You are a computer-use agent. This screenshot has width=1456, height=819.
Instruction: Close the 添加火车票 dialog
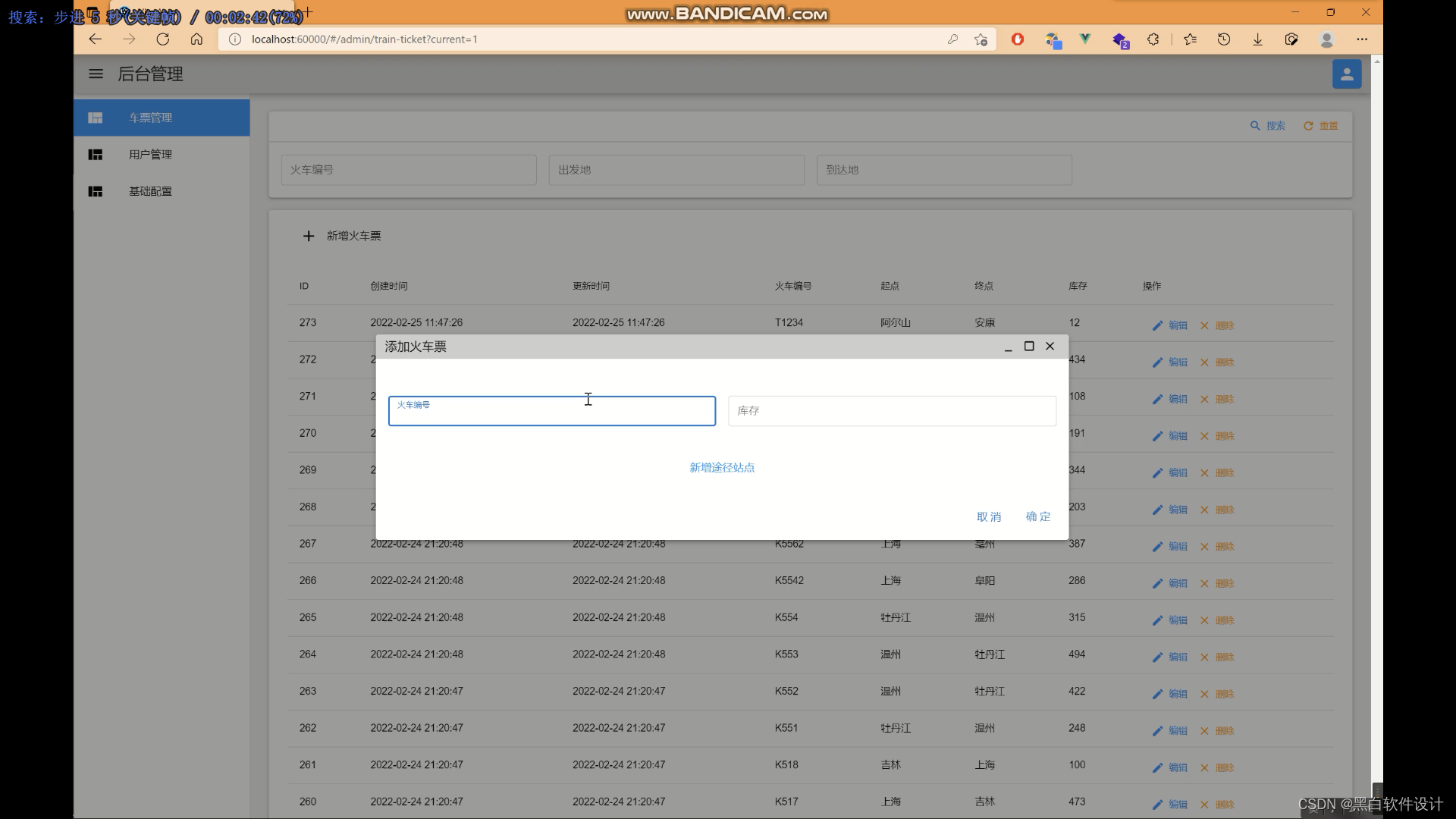1050,347
